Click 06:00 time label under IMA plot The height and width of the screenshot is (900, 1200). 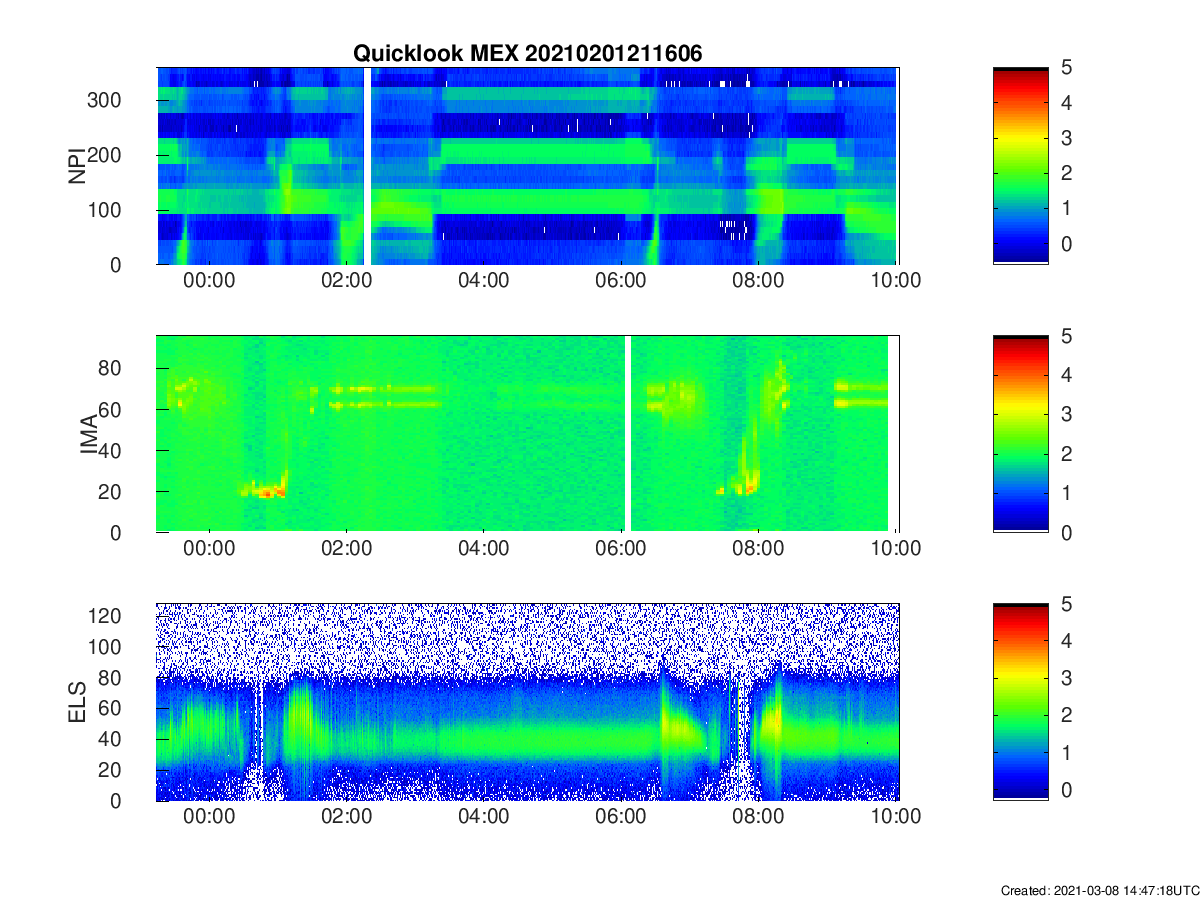tap(621, 549)
